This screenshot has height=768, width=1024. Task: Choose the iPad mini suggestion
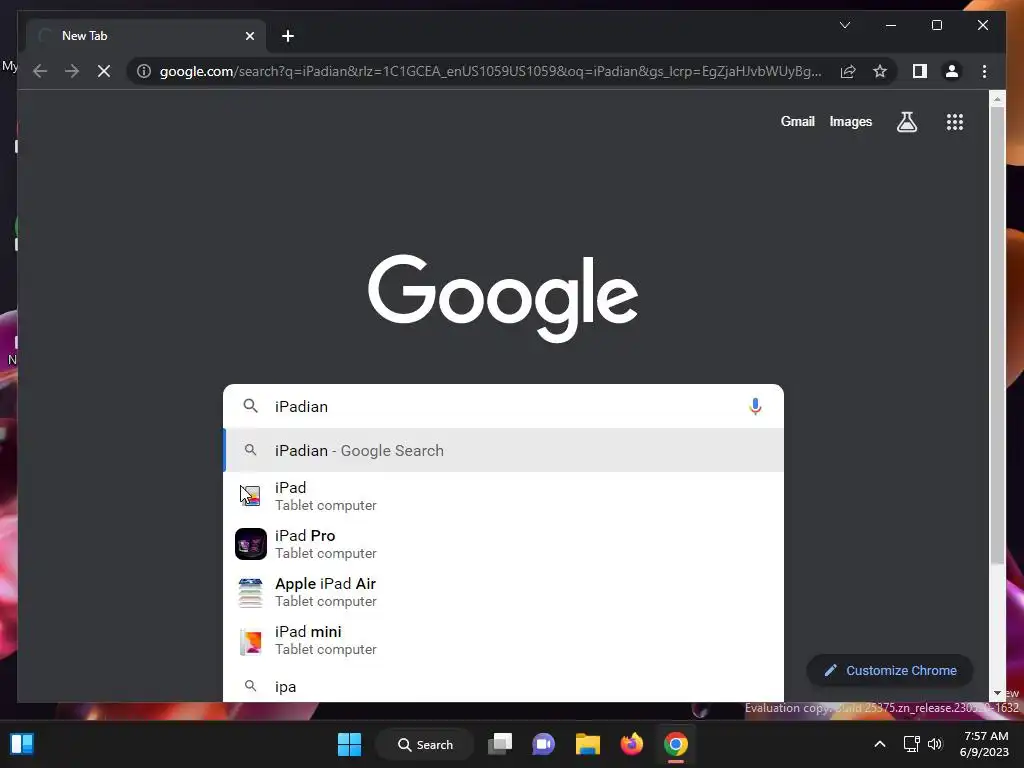click(504, 640)
